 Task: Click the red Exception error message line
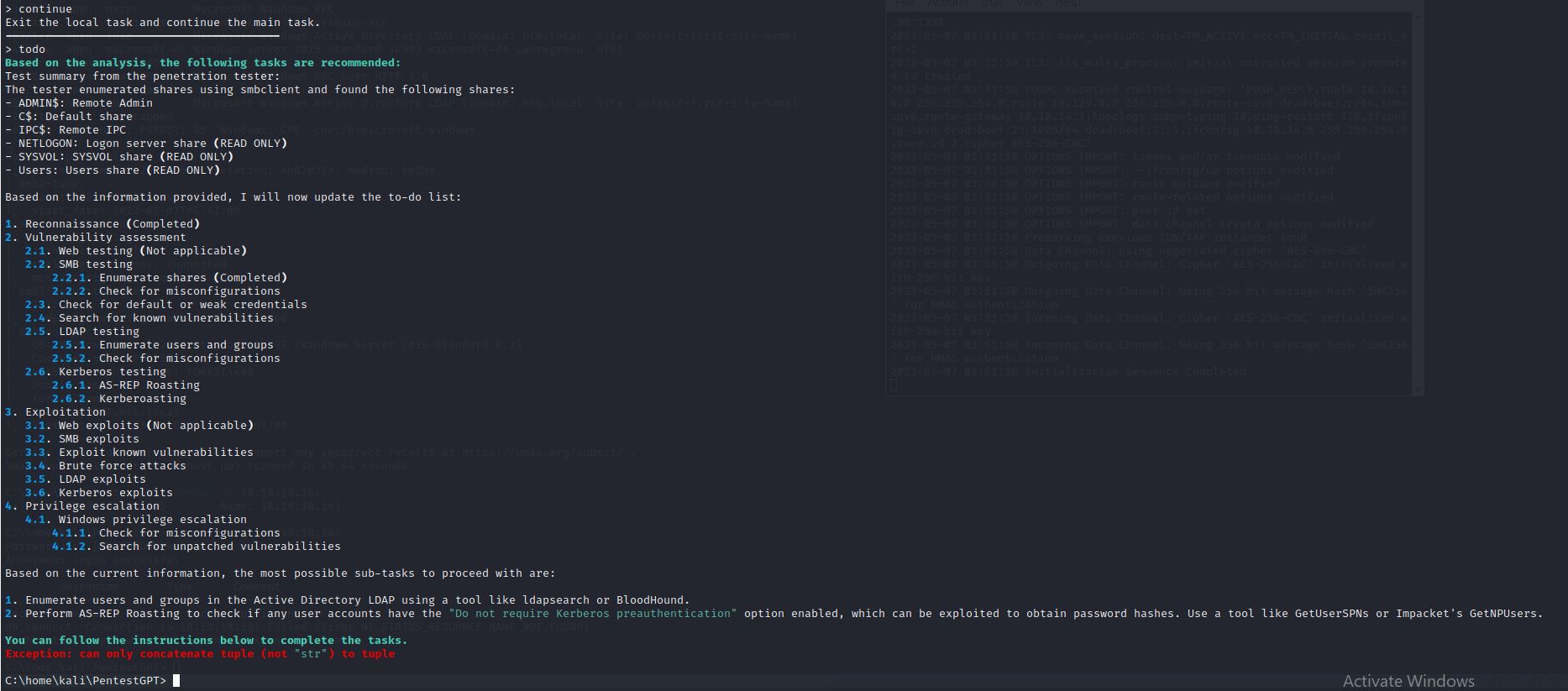200,654
